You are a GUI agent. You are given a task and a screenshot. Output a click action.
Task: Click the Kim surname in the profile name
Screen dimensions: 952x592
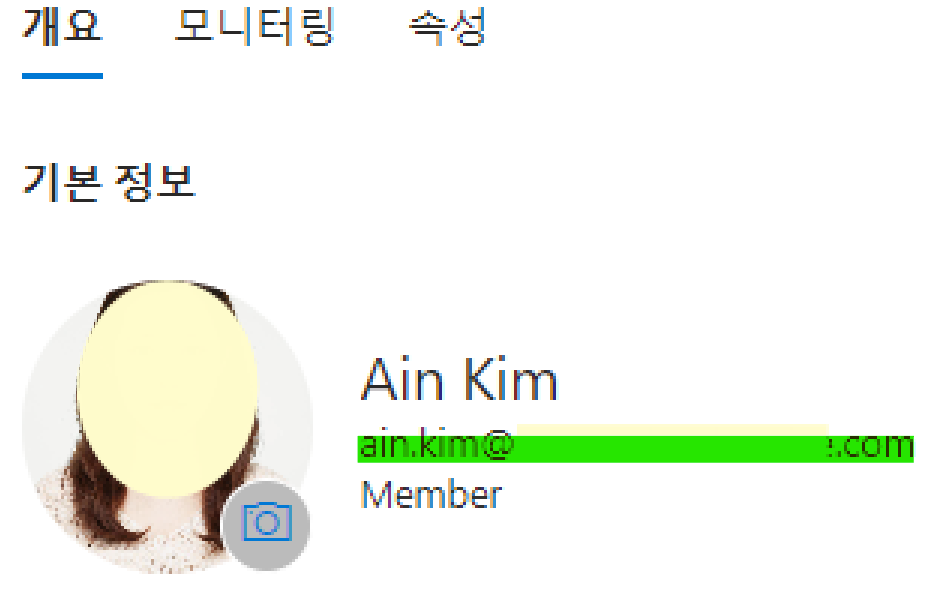[x=511, y=380]
